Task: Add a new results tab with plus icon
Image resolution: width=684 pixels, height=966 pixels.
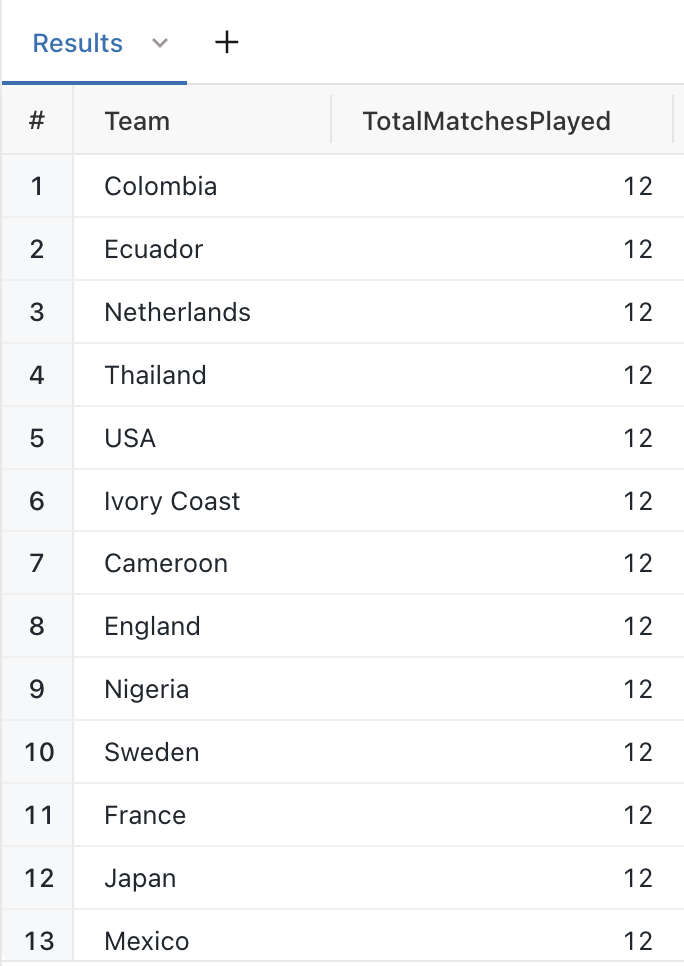Action: click(x=227, y=43)
